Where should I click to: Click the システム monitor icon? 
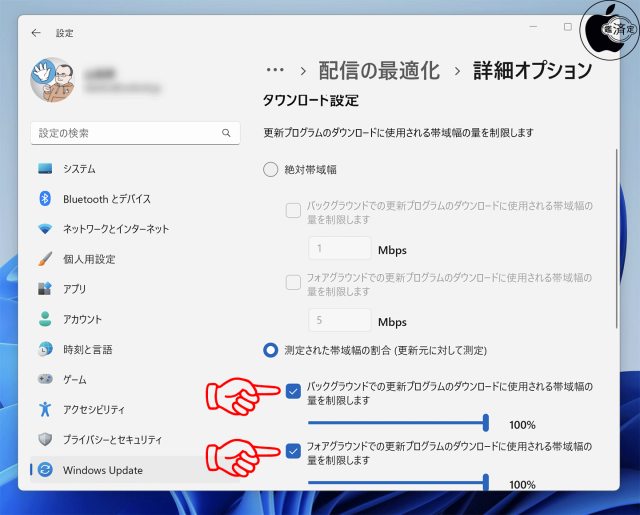click(45, 169)
